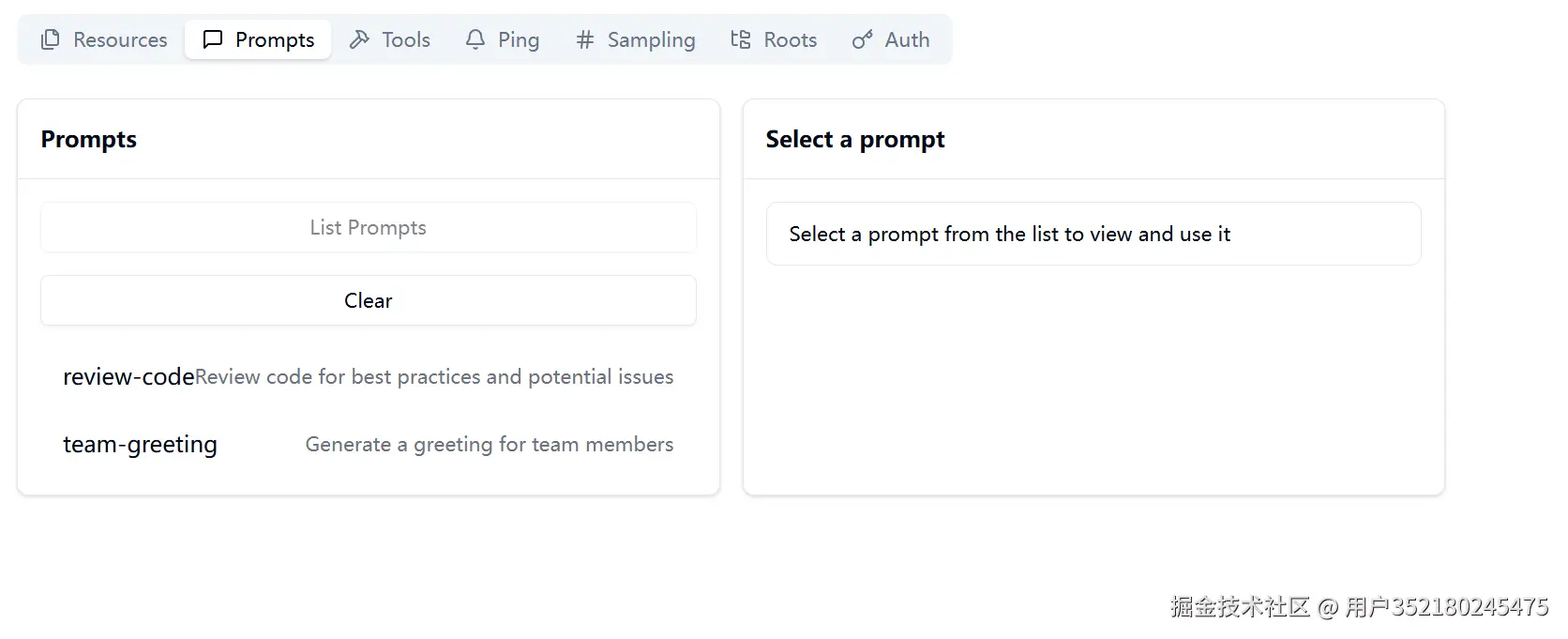This screenshot has width=1568, height=639.
Task: Click the Clear button
Action: (x=368, y=300)
